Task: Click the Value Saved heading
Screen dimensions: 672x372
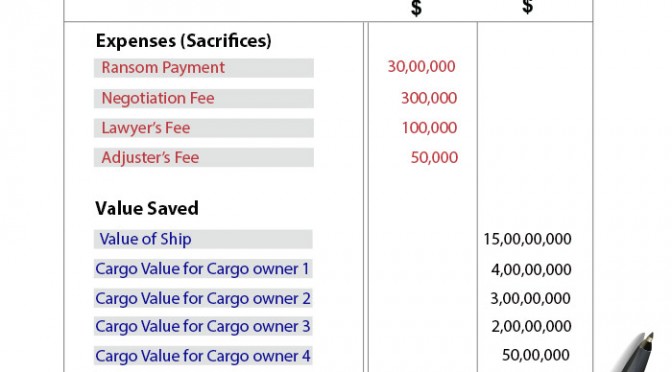Action: click(147, 208)
